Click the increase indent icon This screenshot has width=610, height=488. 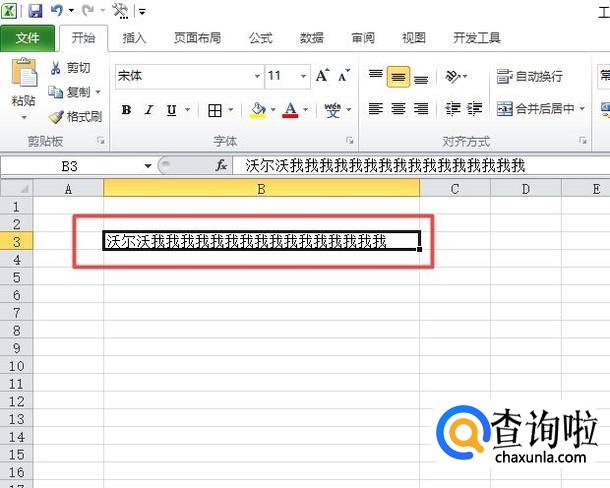pyautogui.click(x=475, y=109)
